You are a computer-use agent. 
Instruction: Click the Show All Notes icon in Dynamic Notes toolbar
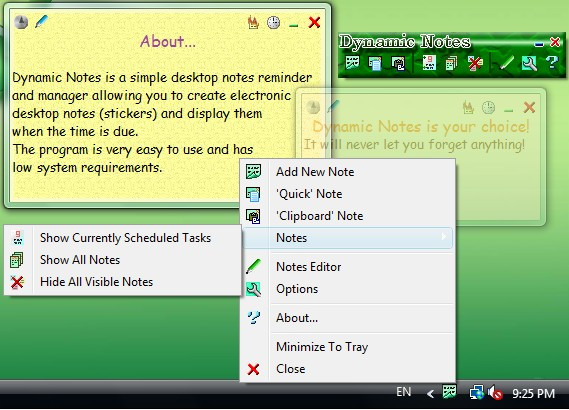(451, 63)
